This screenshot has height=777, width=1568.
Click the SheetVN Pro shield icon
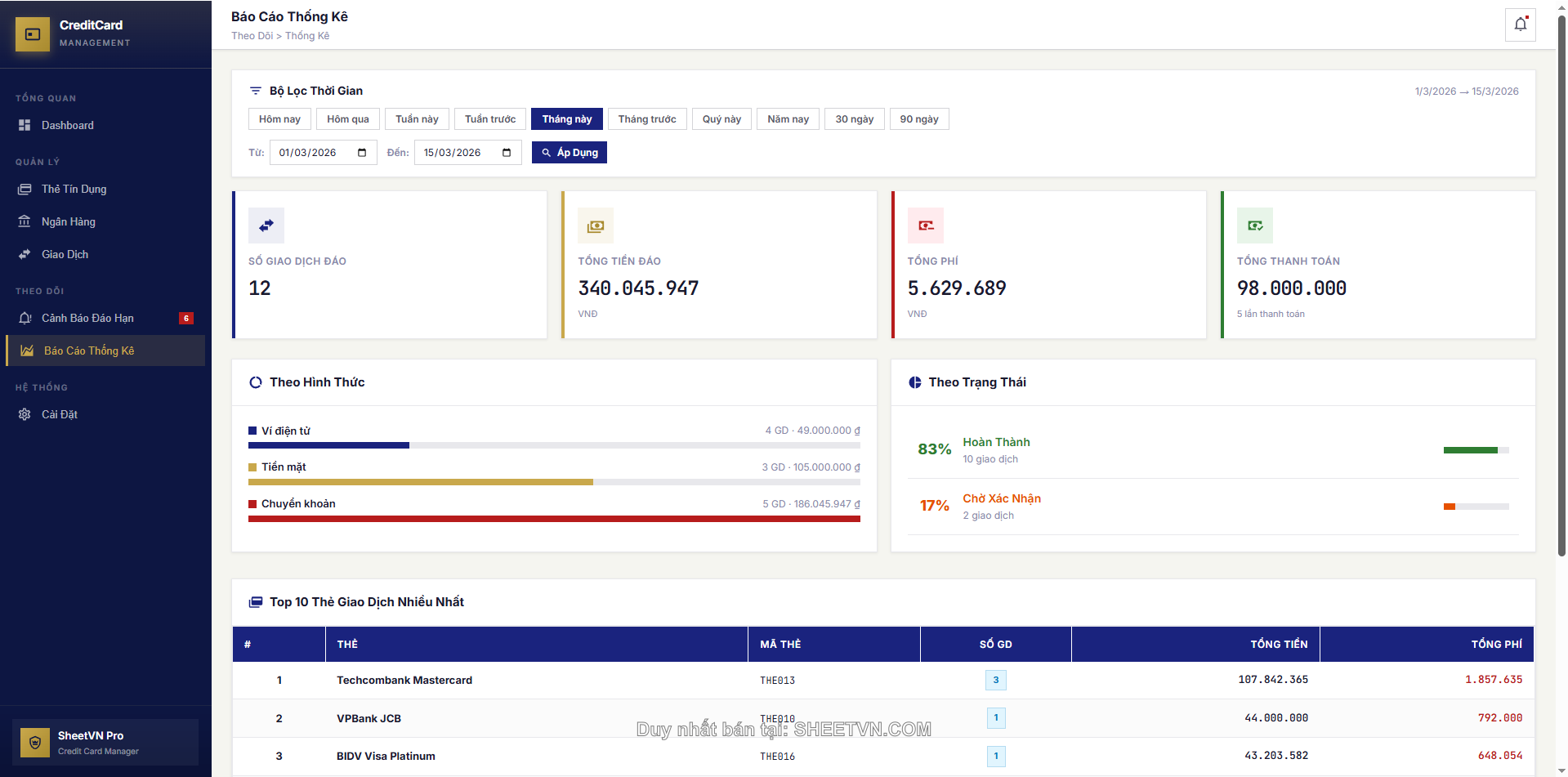35,743
